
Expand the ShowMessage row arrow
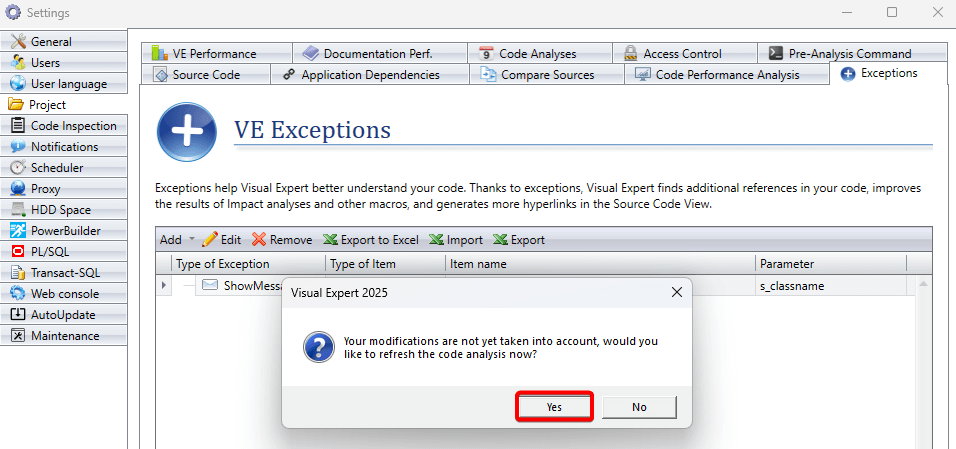(163, 285)
